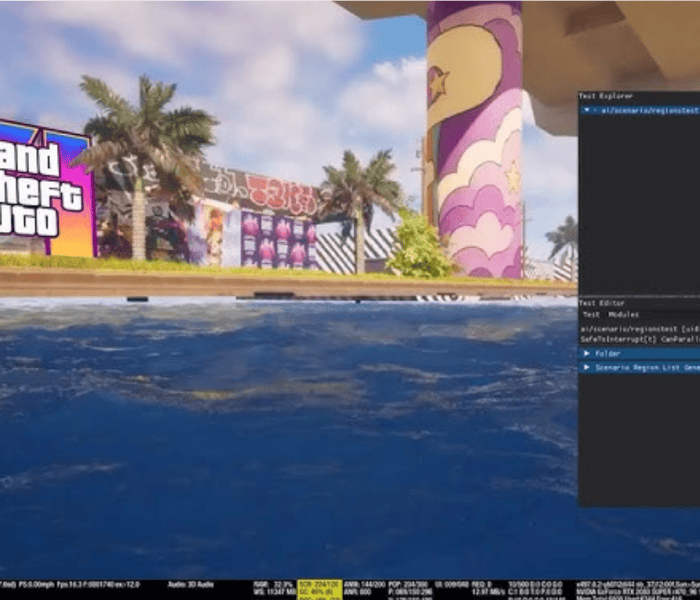The width and height of the screenshot is (700, 600).
Task: Click the ANM 144/200 debug stat
Action: point(364,584)
